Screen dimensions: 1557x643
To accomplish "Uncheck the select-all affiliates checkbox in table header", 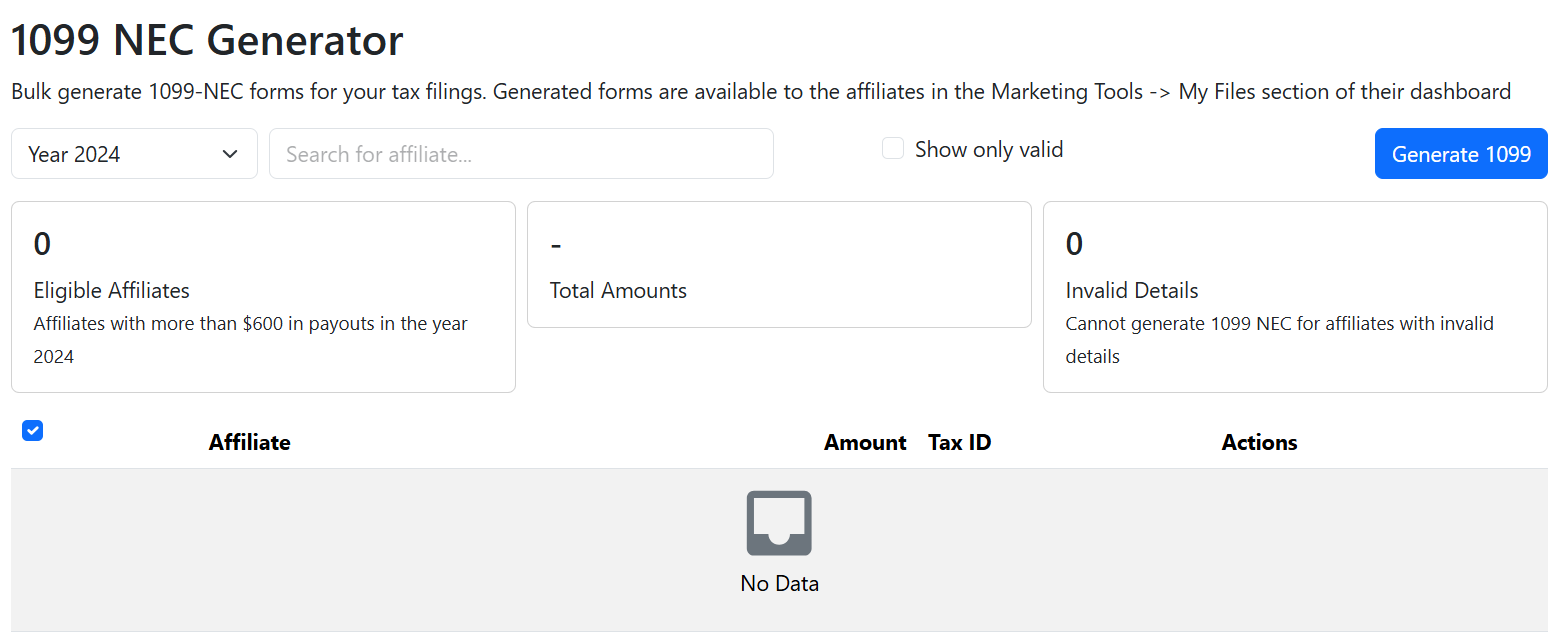I will click(32, 431).
